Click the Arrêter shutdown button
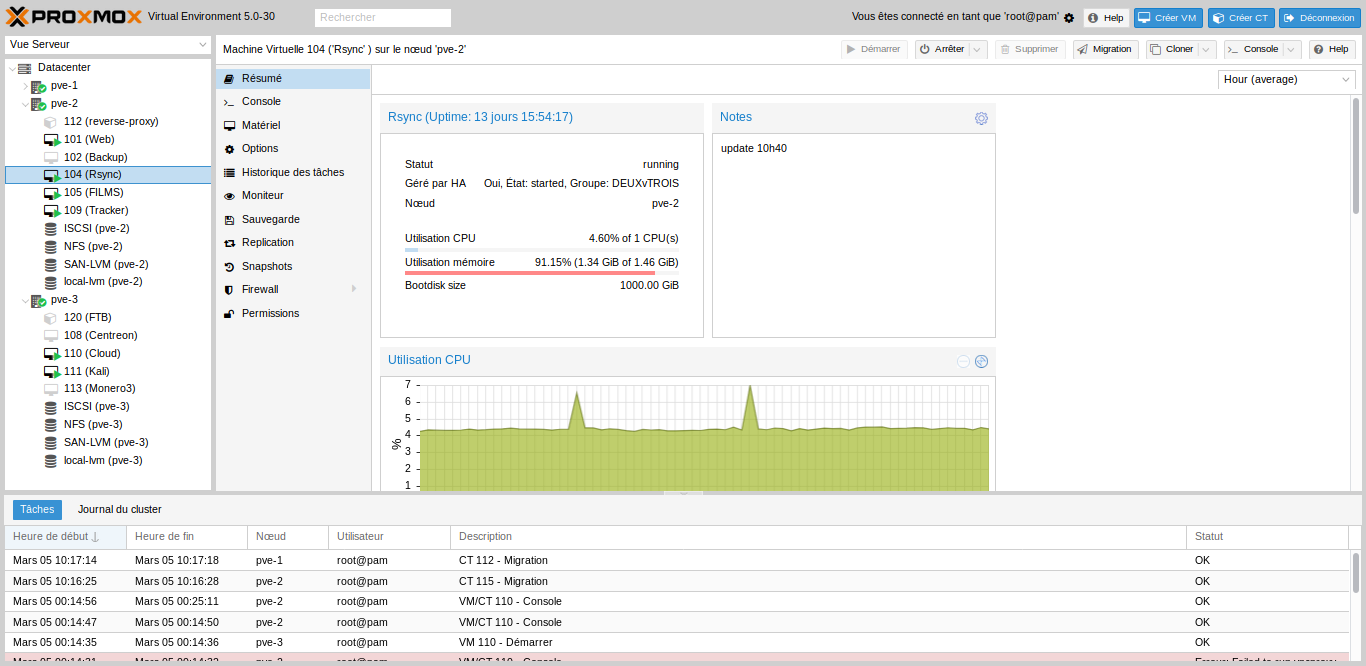Screen dimensions: 1366x666 (941, 49)
